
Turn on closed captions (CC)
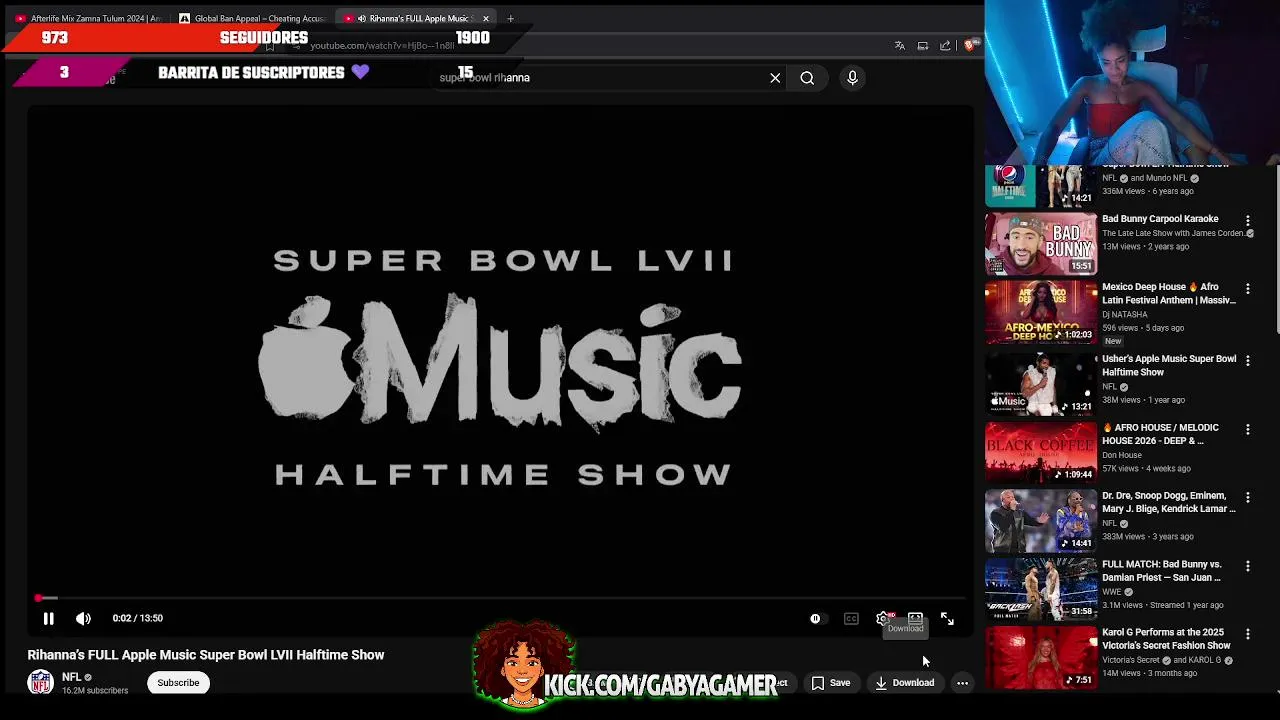point(851,618)
